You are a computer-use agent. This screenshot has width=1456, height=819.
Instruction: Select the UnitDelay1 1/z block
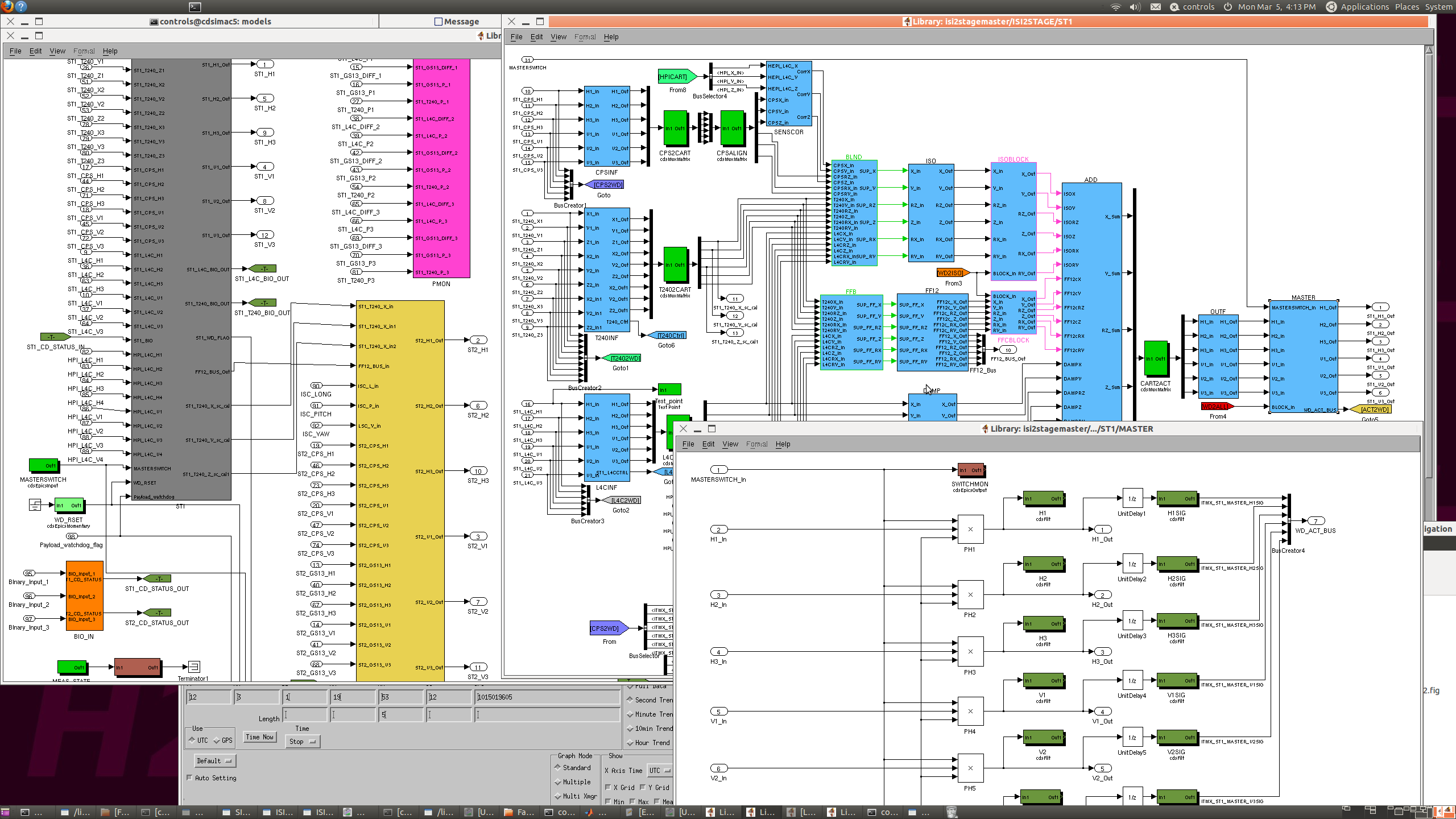[1132, 499]
